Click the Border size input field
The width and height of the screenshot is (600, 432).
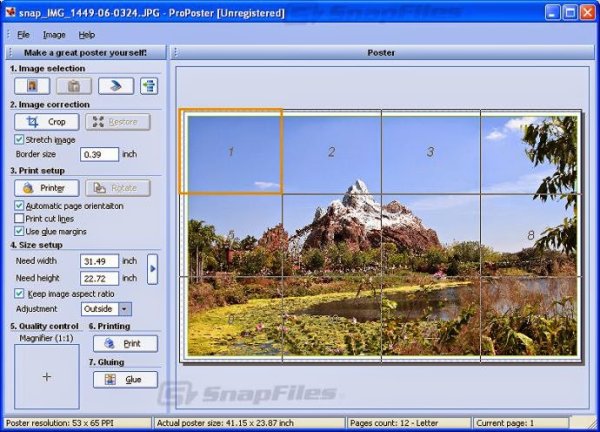click(x=99, y=154)
